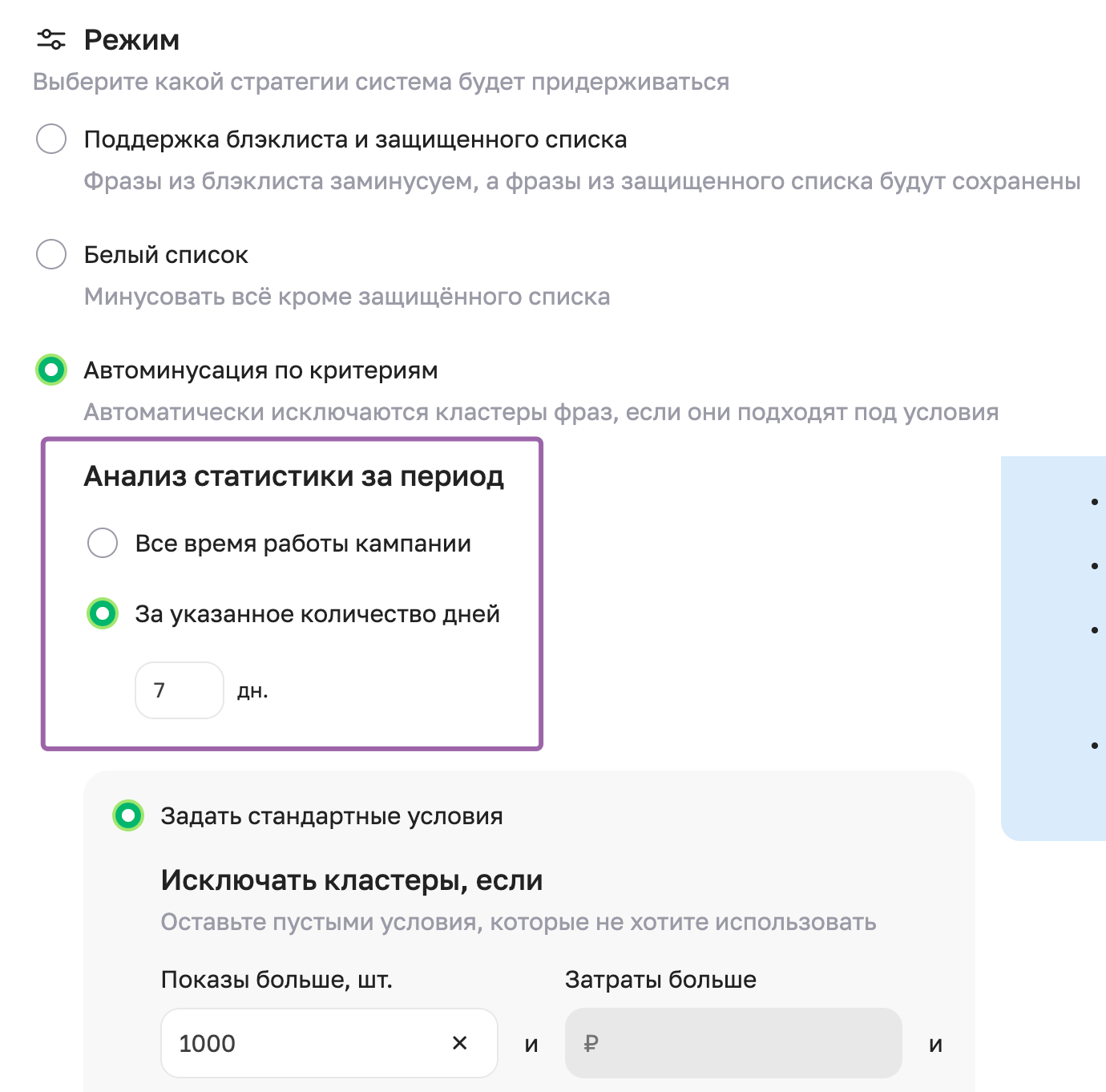
Task: Click the days input showing 7
Action: point(179,690)
